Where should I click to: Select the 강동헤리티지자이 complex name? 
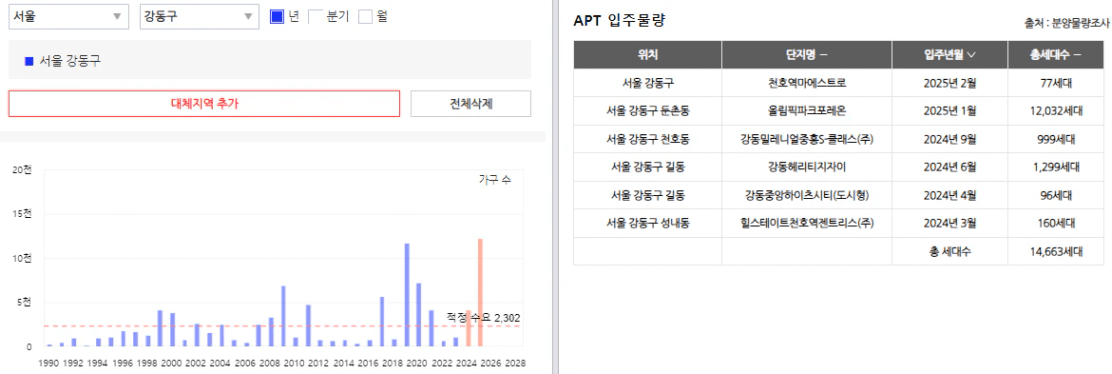tap(807, 167)
